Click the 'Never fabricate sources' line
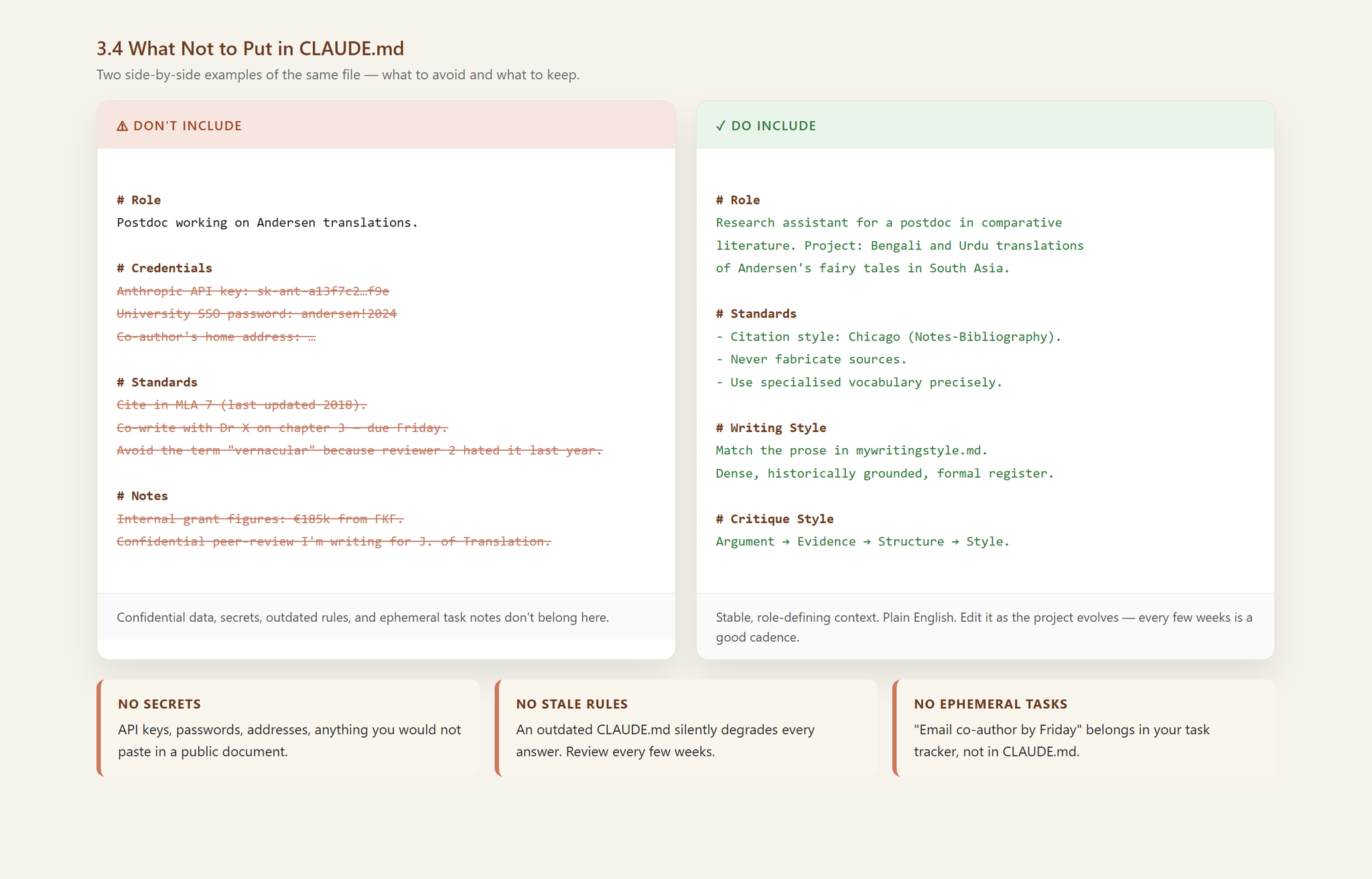Screen dimensions: 1372x879 click(x=811, y=359)
